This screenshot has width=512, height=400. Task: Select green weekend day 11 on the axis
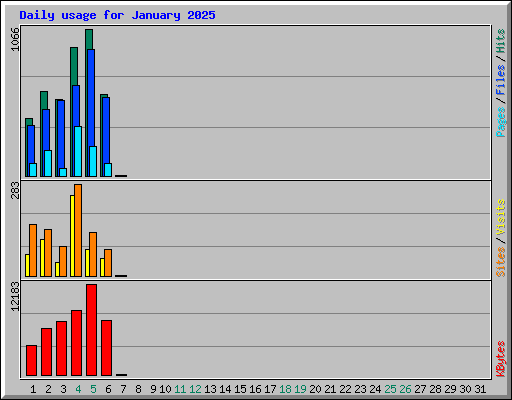[x=180, y=389]
